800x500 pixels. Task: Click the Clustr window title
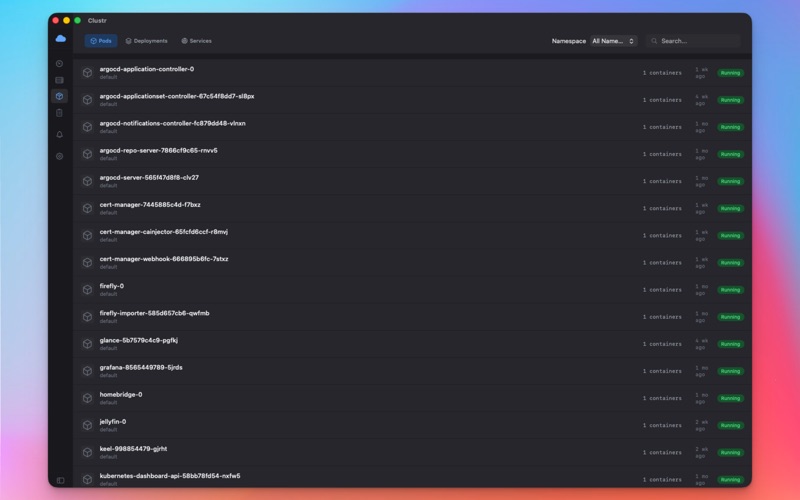97,20
